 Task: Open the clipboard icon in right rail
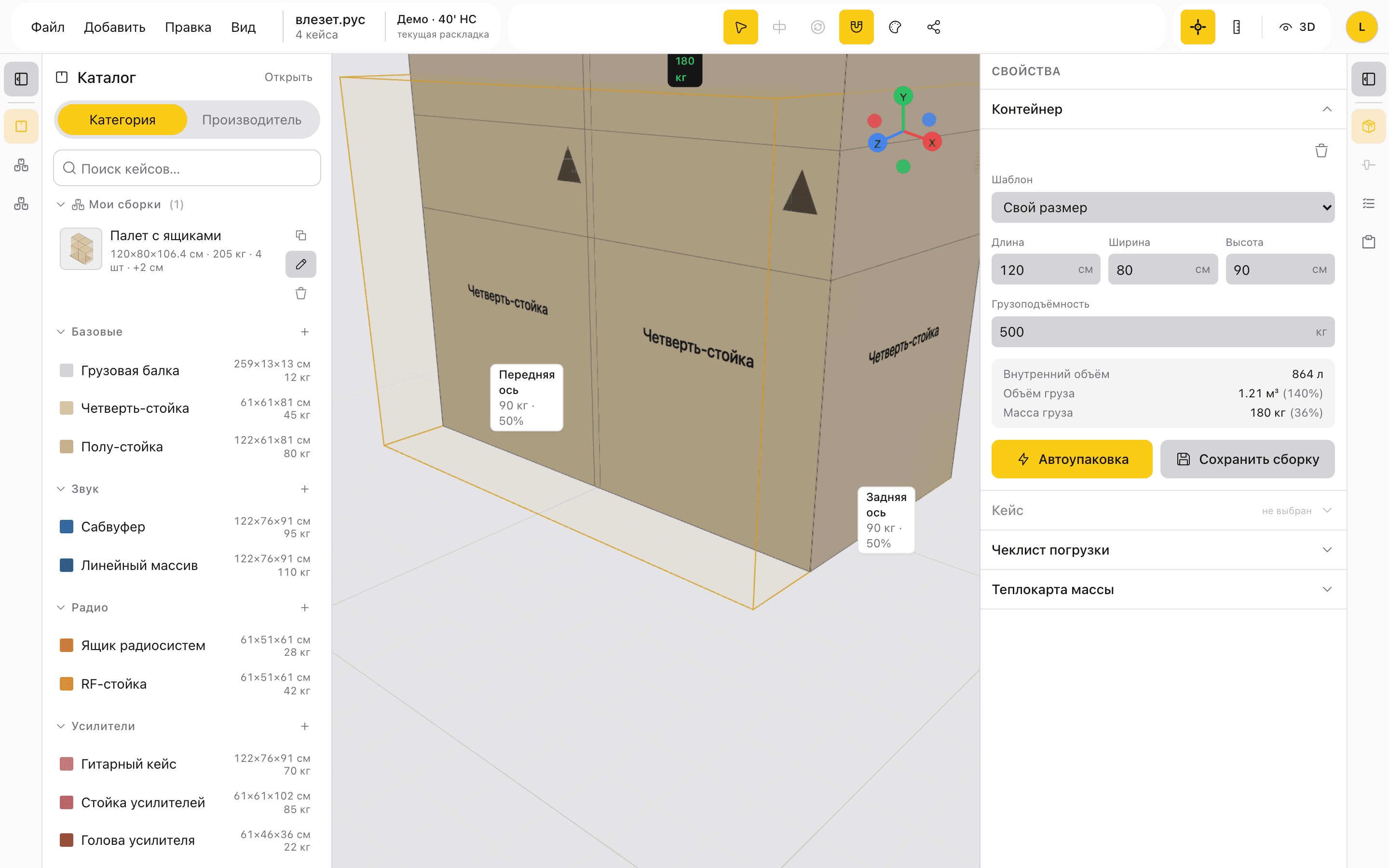pyautogui.click(x=1368, y=242)
